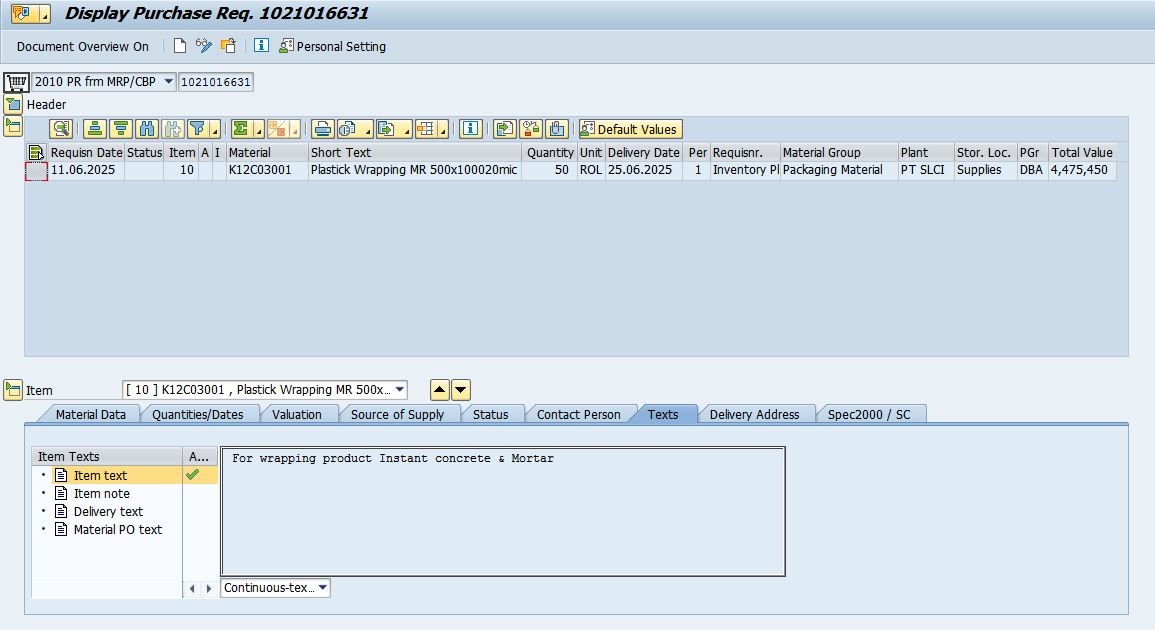Click the Material PO text document icon

tap(61, 529)
